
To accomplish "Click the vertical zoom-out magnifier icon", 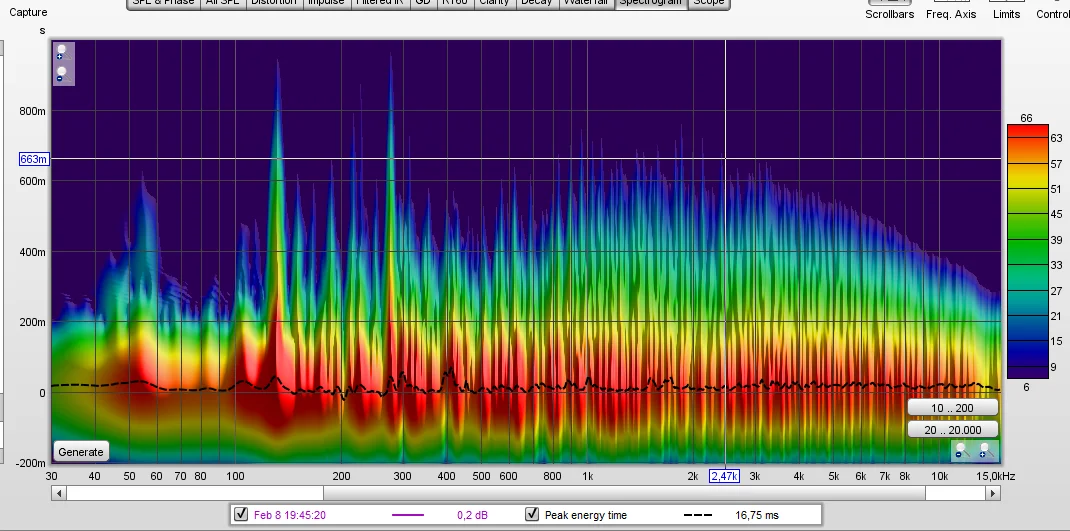I will (62, 74).
